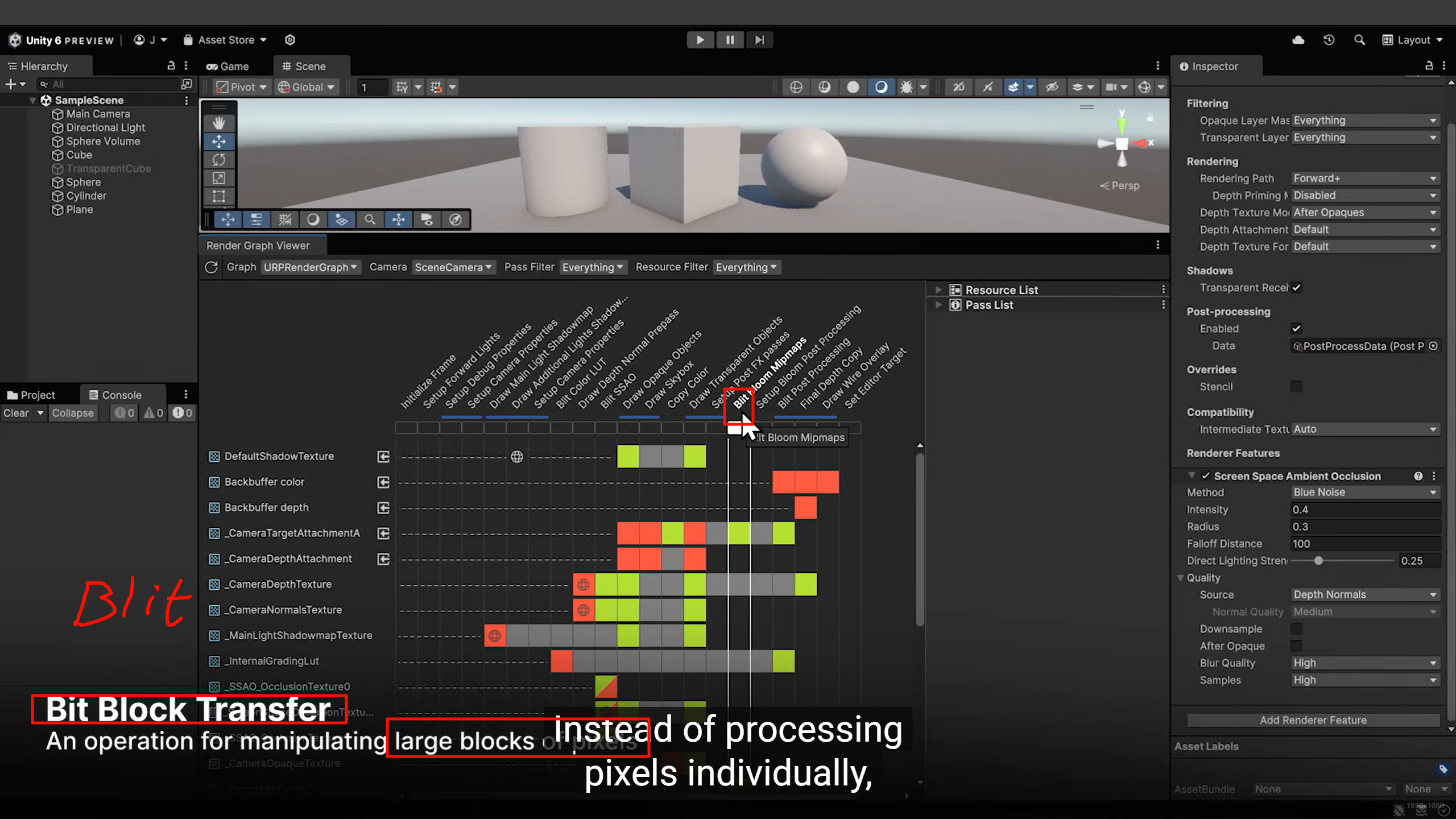This screenshot has width=1456, height=819.
Task: Click the Console Clear button
Action: click(x=16, y=413)
